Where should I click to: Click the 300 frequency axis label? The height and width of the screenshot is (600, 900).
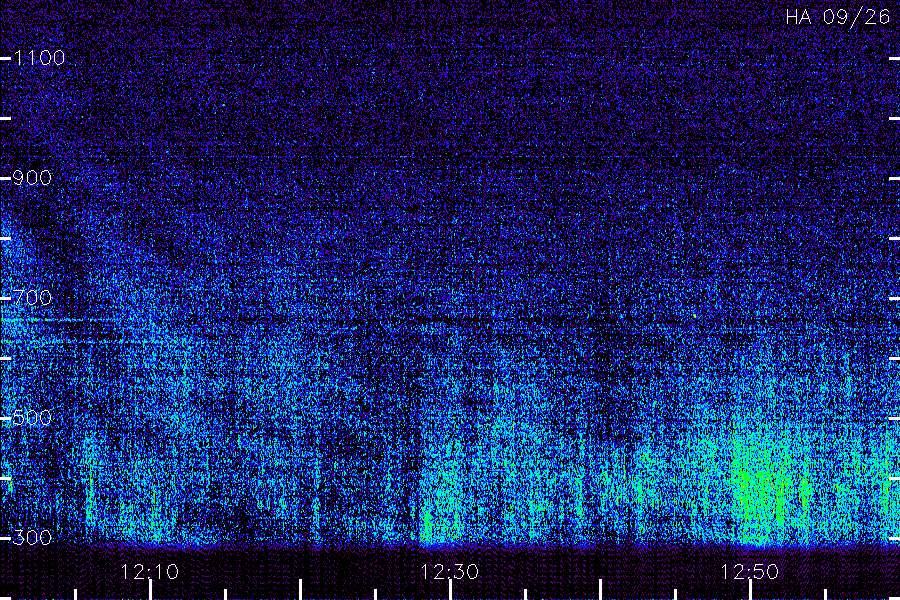[32, 538]
